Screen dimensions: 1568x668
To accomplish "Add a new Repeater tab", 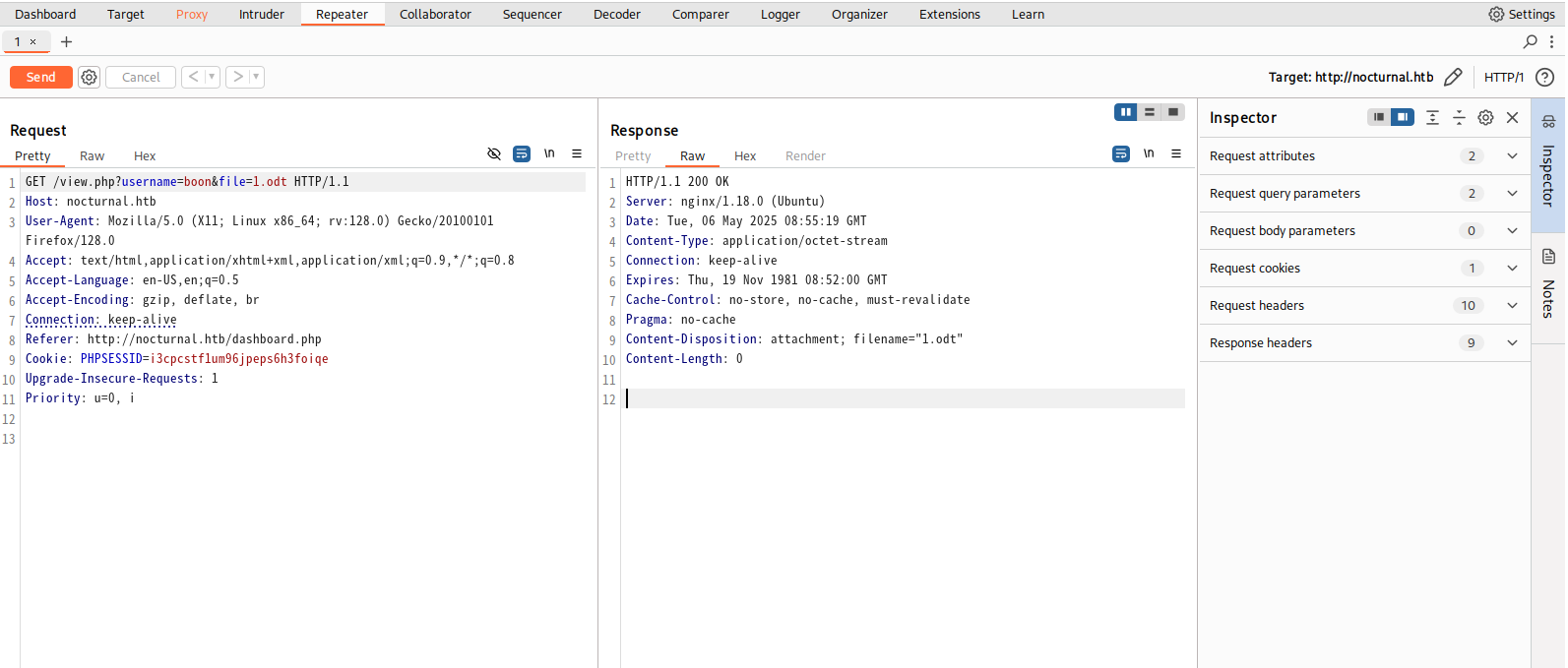I will pyautogui.click(x=66, y=41).
